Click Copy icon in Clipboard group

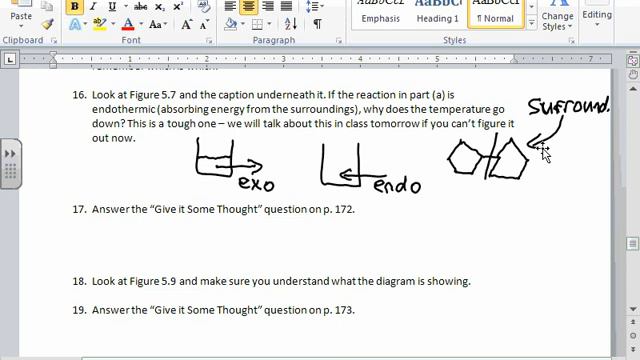tap(47, 6)
